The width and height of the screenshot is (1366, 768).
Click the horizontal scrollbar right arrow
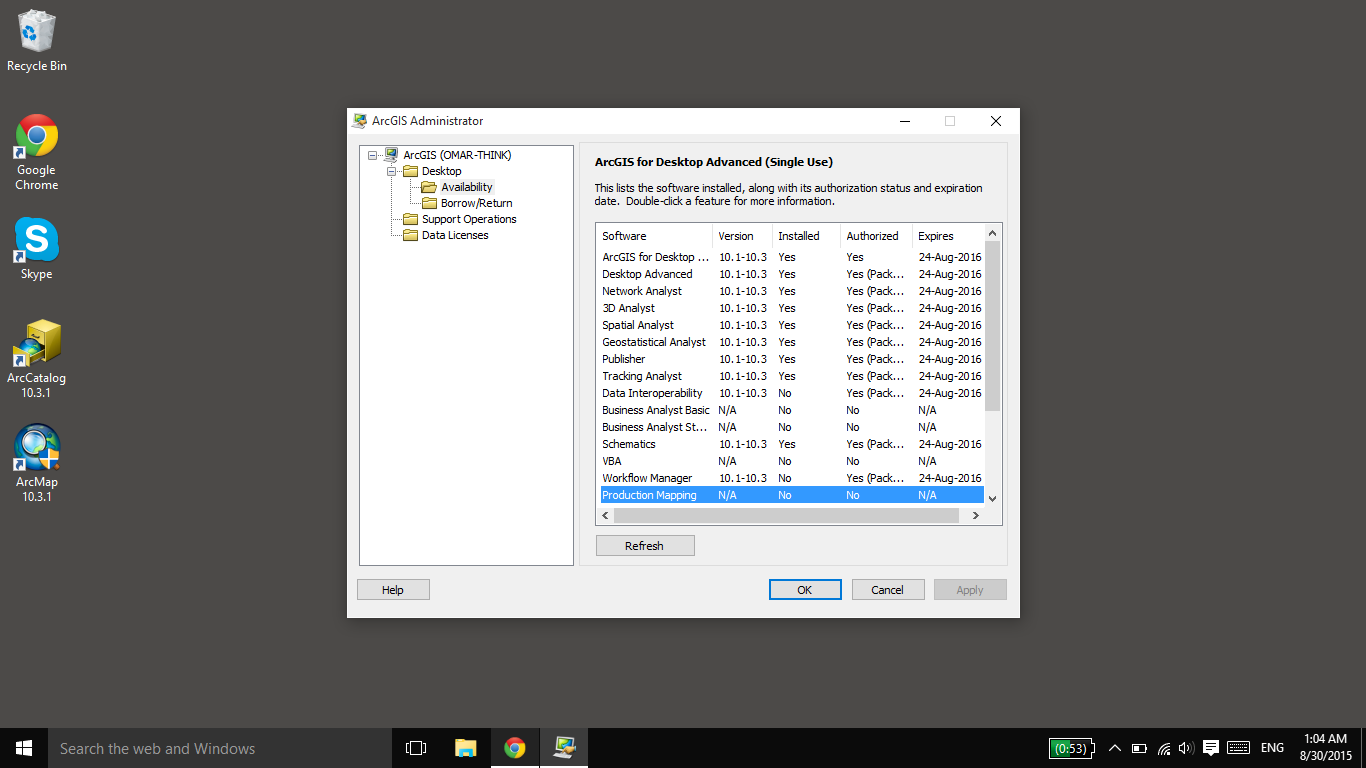click(976, 515)
